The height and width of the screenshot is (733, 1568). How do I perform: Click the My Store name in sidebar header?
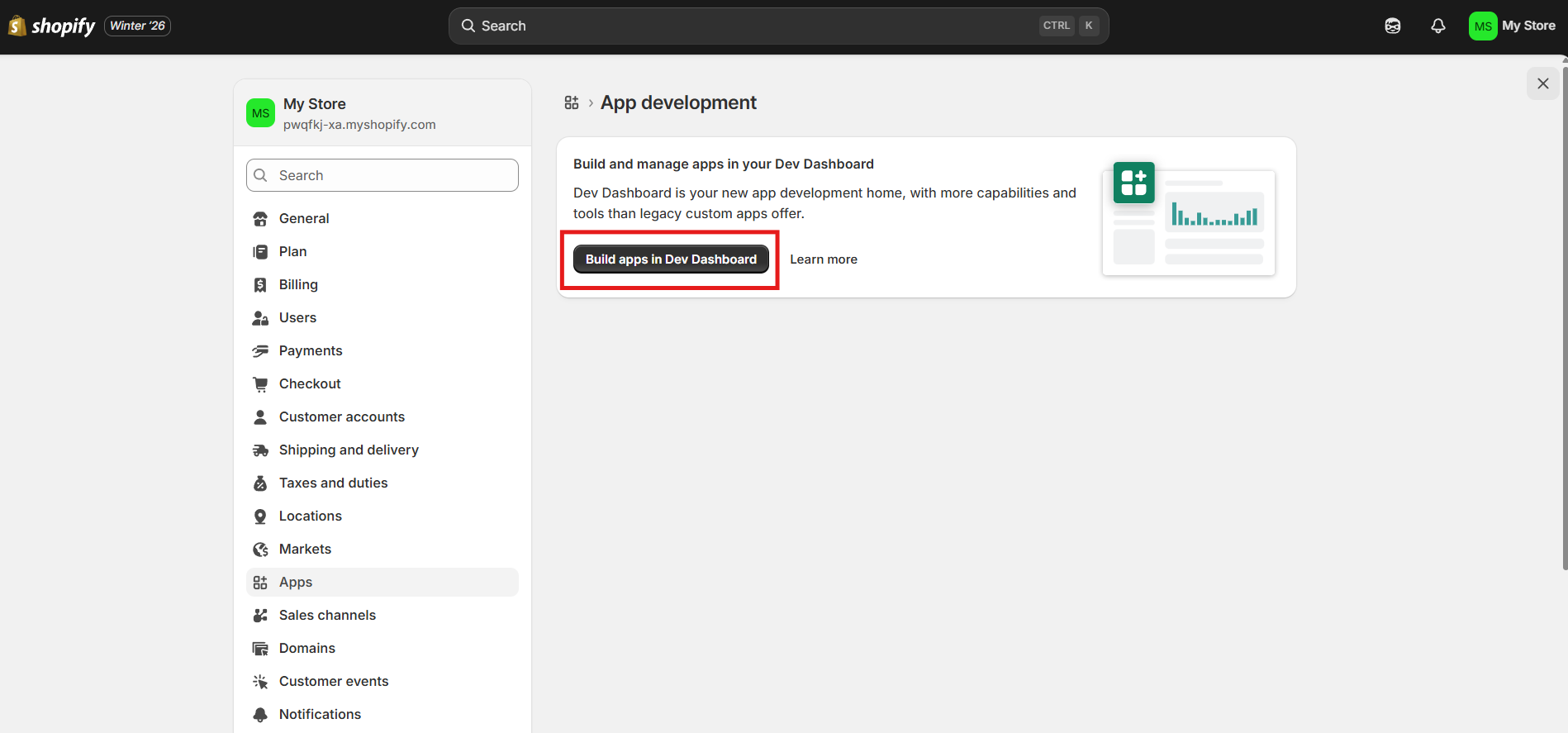click(x=315, y=104)
